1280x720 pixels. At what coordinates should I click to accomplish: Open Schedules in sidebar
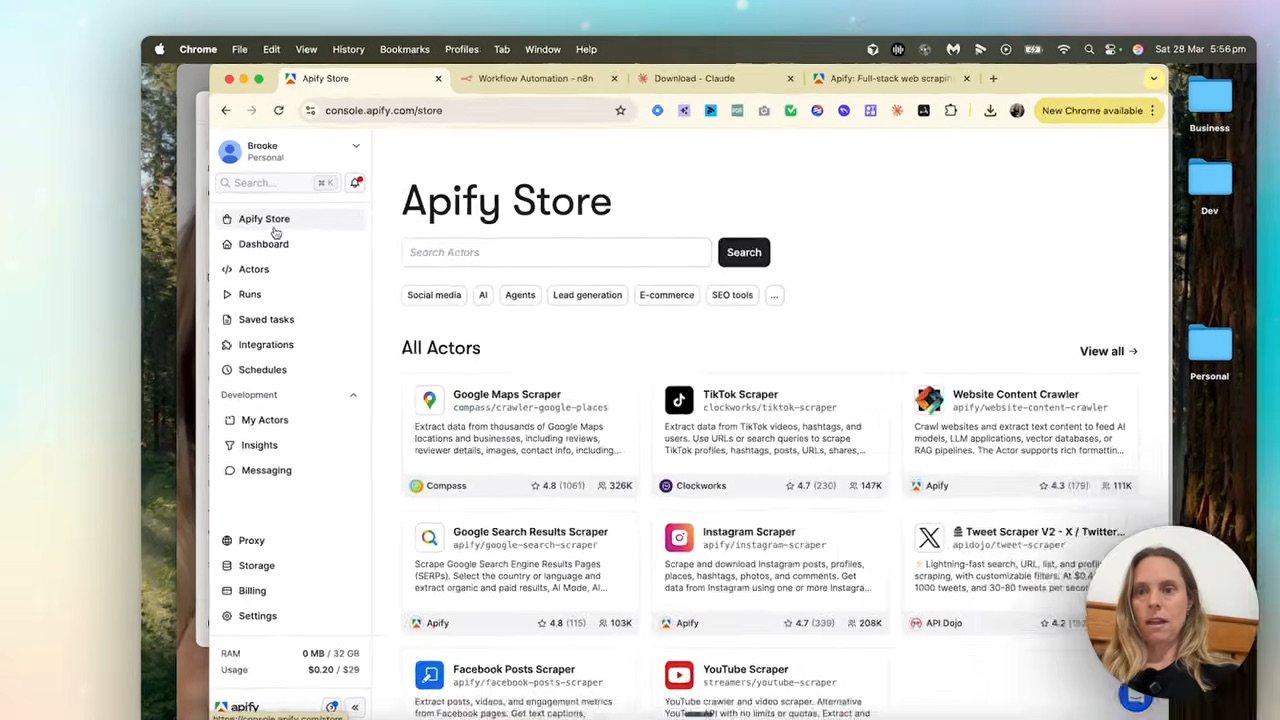click(262, 369)
